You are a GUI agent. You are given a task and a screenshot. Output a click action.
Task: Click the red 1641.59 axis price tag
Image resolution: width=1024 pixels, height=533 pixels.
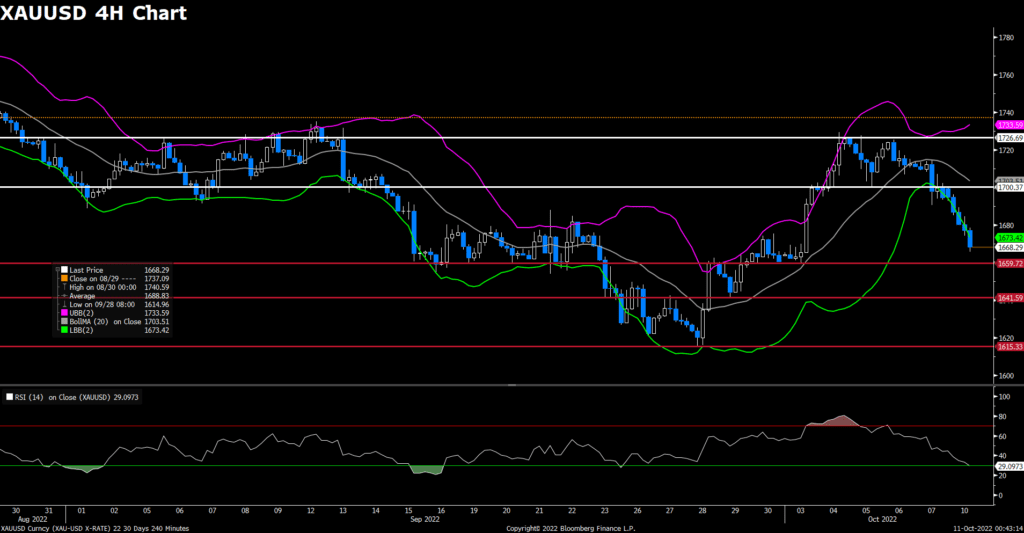pyautogui.click(x=1009, y=298)
